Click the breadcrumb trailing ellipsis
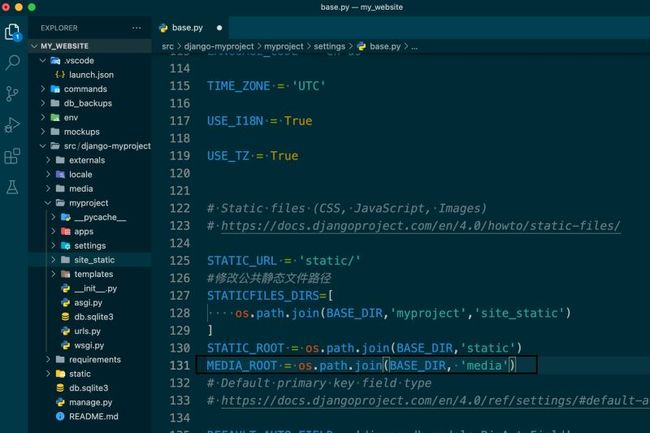650x433 pixels. pos(414,47)
